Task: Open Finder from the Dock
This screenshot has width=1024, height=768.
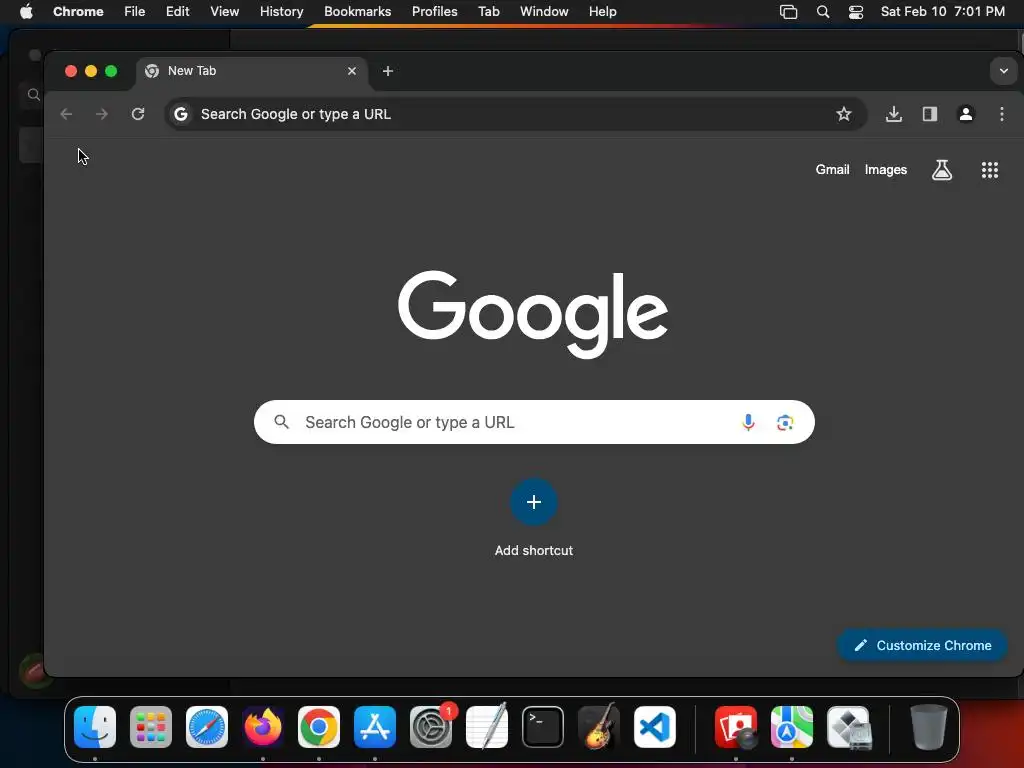Action: coord(95,727)
